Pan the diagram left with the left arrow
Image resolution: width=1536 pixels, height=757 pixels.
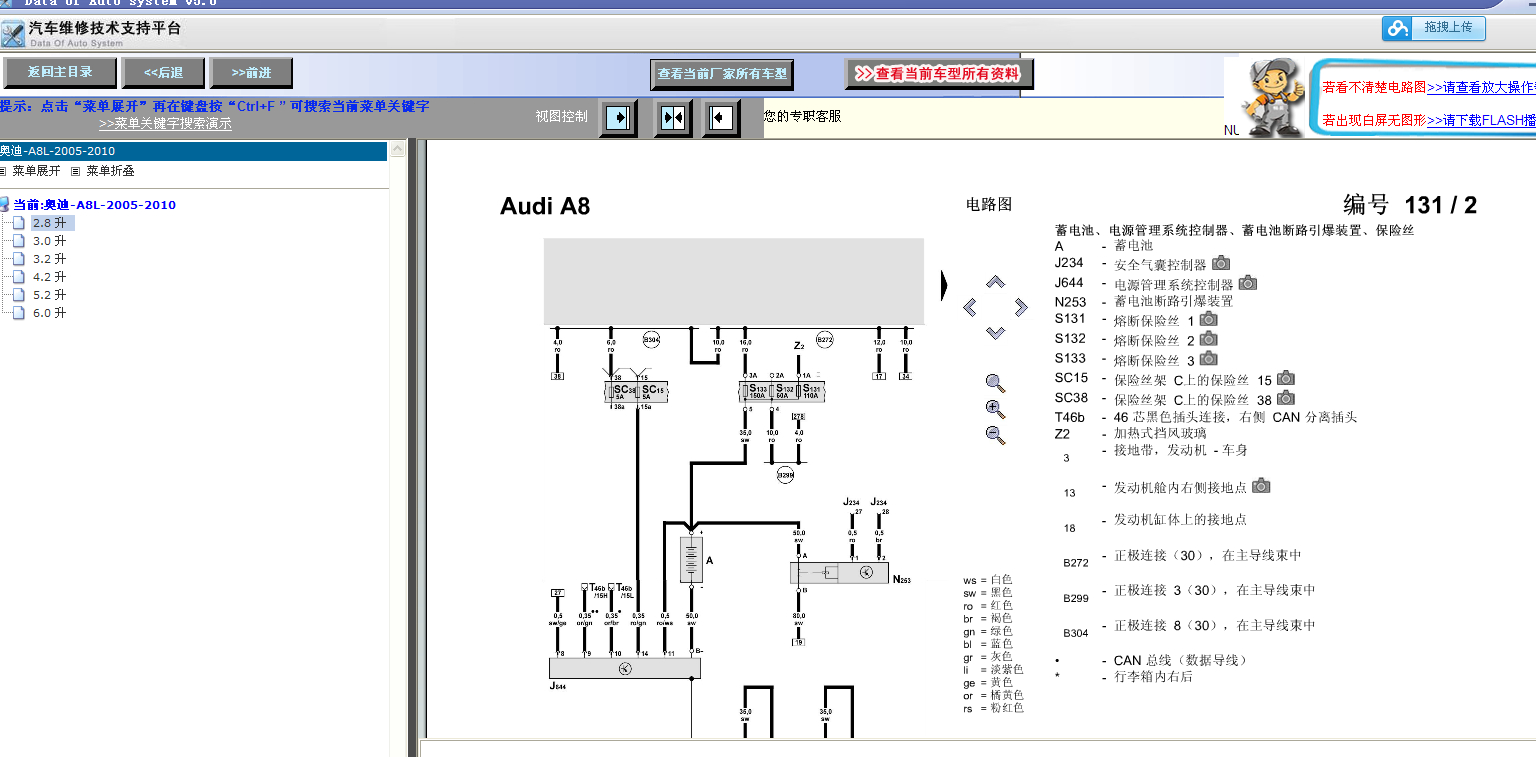click(x=969, y=307)
